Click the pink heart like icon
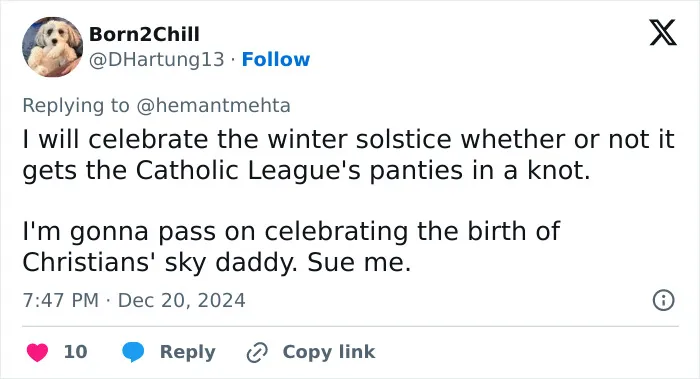700x379 pixels. click(37, 352)
